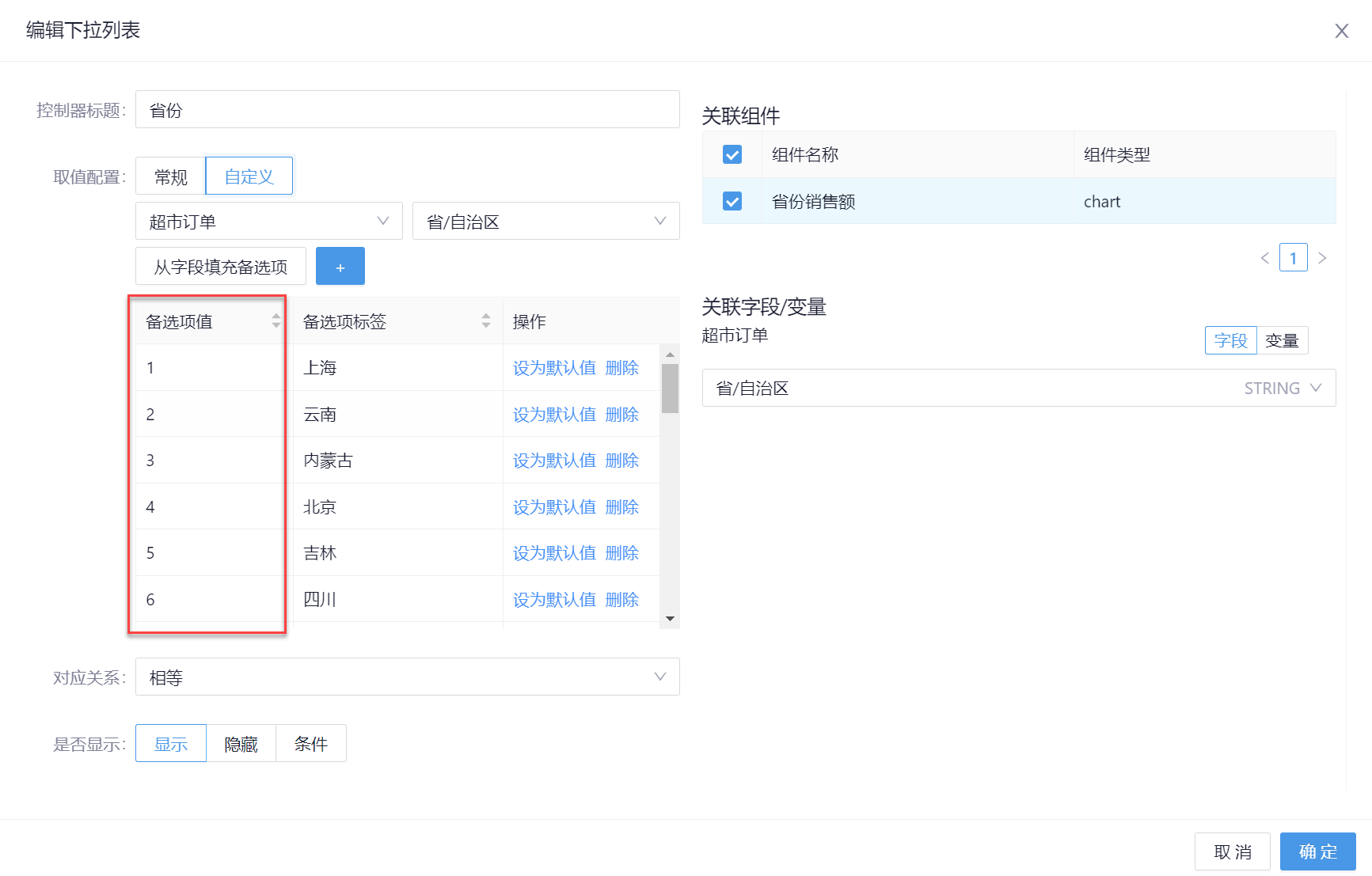Set 吉林 as default value
This screenshot has height=876, width=1372.
[554, 552]
